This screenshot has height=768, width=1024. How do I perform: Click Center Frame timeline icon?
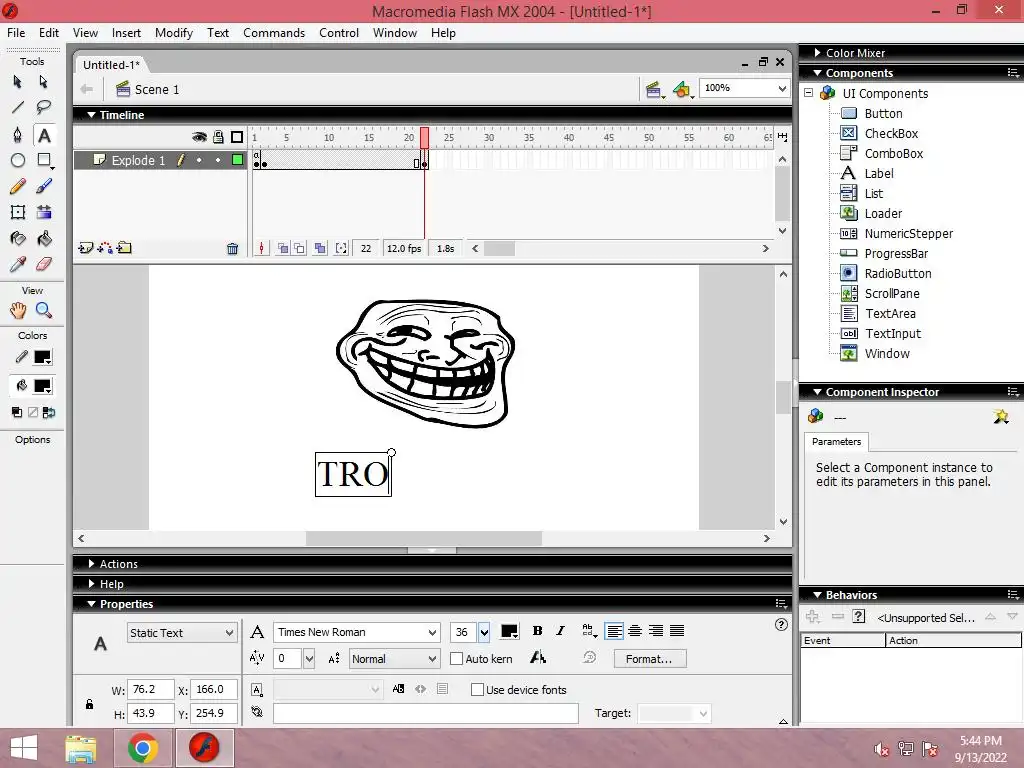click(262, 248)
